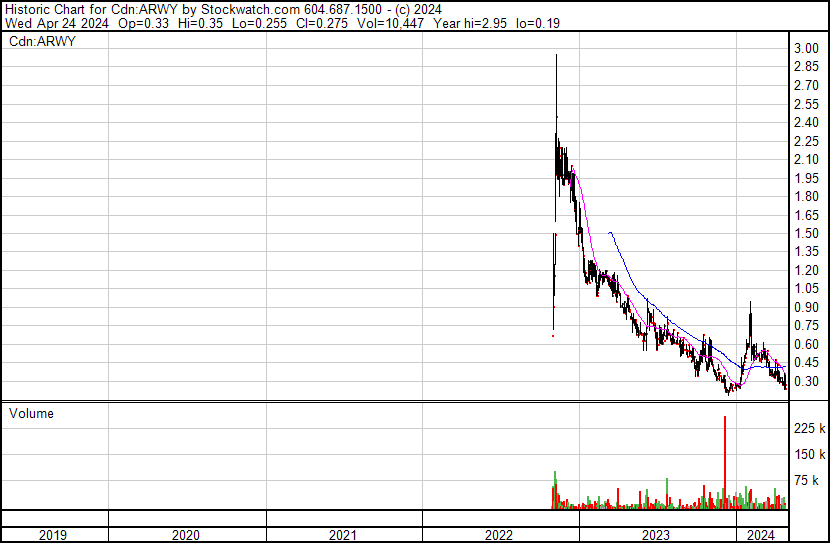Select the 2024 year marker
Image resolution: width=830 pixels, height=543 pixels.
tap(761, 535)
